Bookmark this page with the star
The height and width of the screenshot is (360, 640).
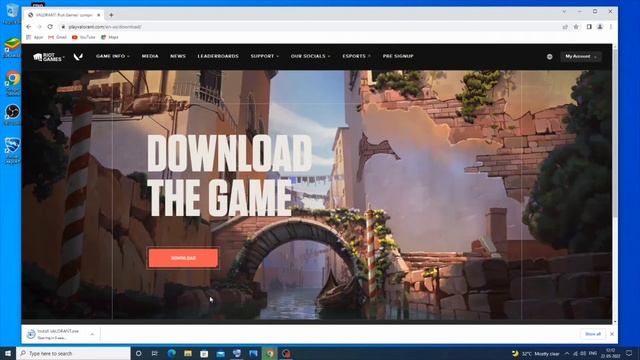(576, 27)
